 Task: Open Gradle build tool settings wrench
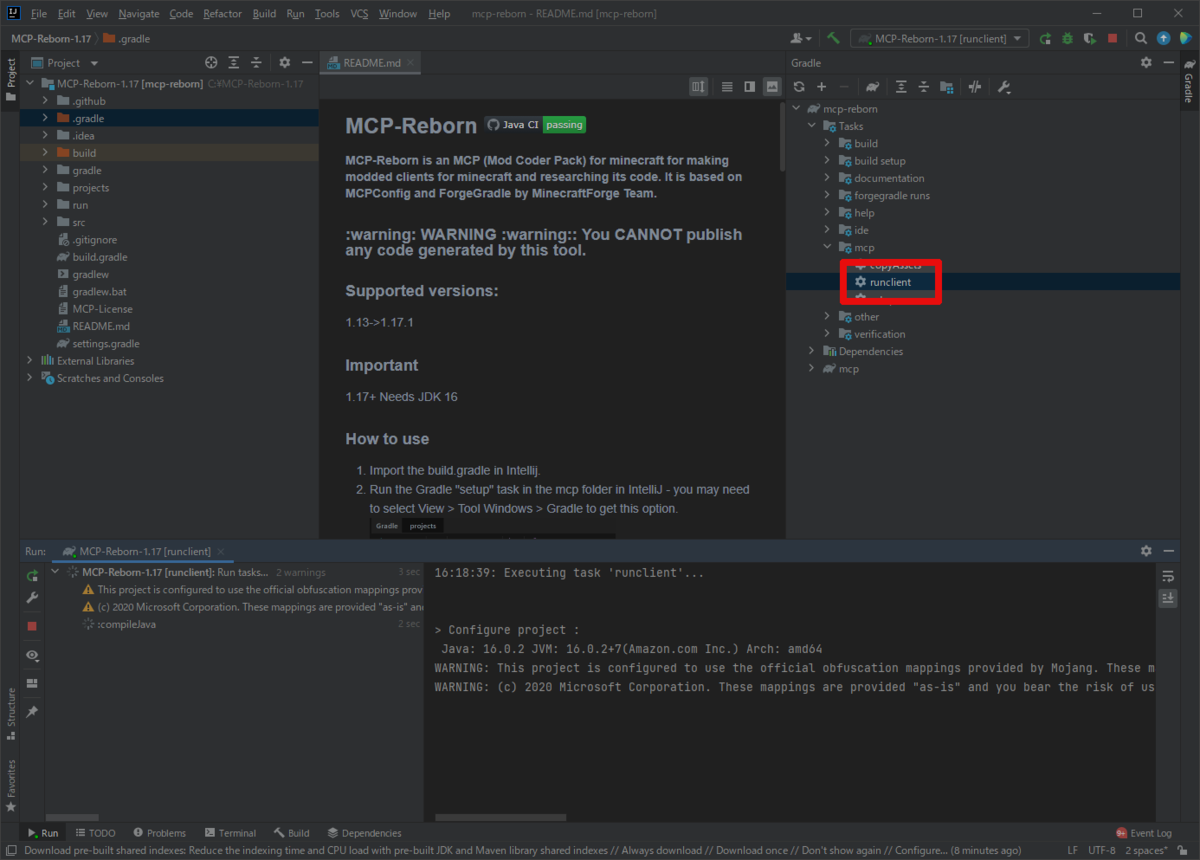point(1004,87)
